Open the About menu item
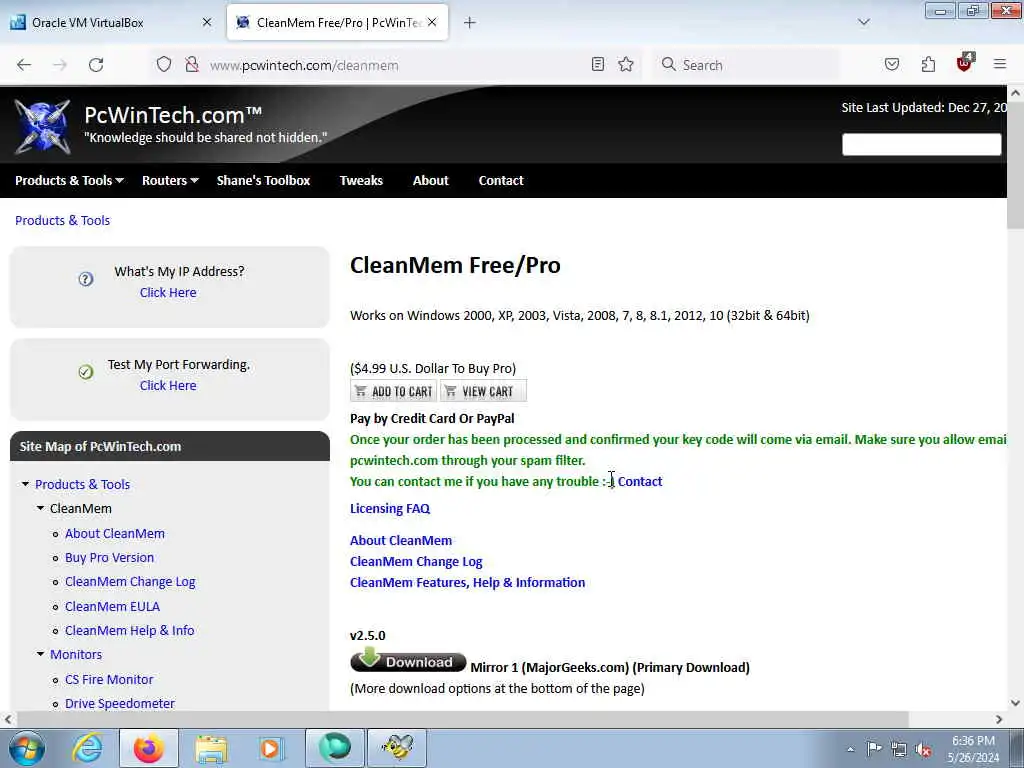Image resolution: width=1024 pixels, height=768 pixels. (x=430, y=180)
